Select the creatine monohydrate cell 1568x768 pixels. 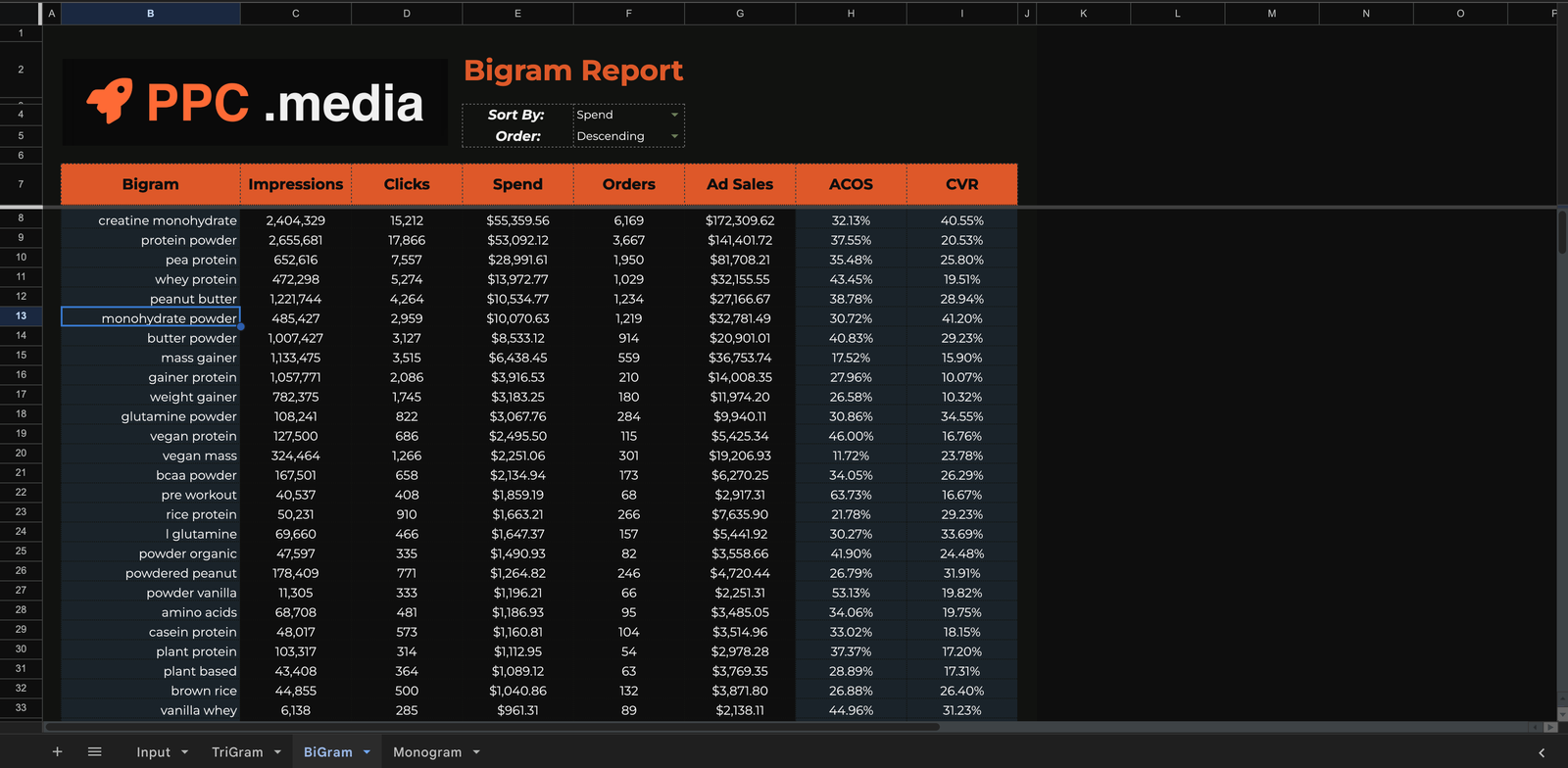[x=151, y=220]
